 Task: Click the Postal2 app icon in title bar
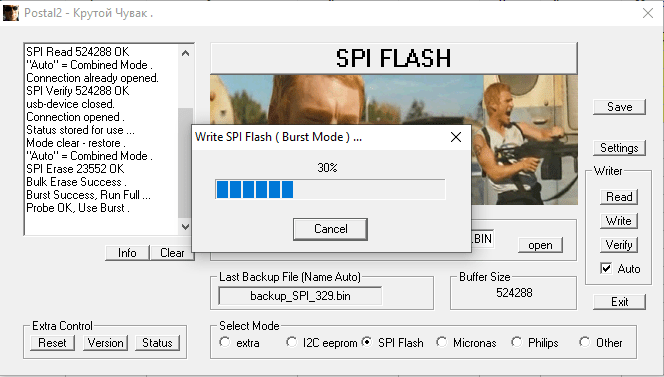(x=11, y=13)
